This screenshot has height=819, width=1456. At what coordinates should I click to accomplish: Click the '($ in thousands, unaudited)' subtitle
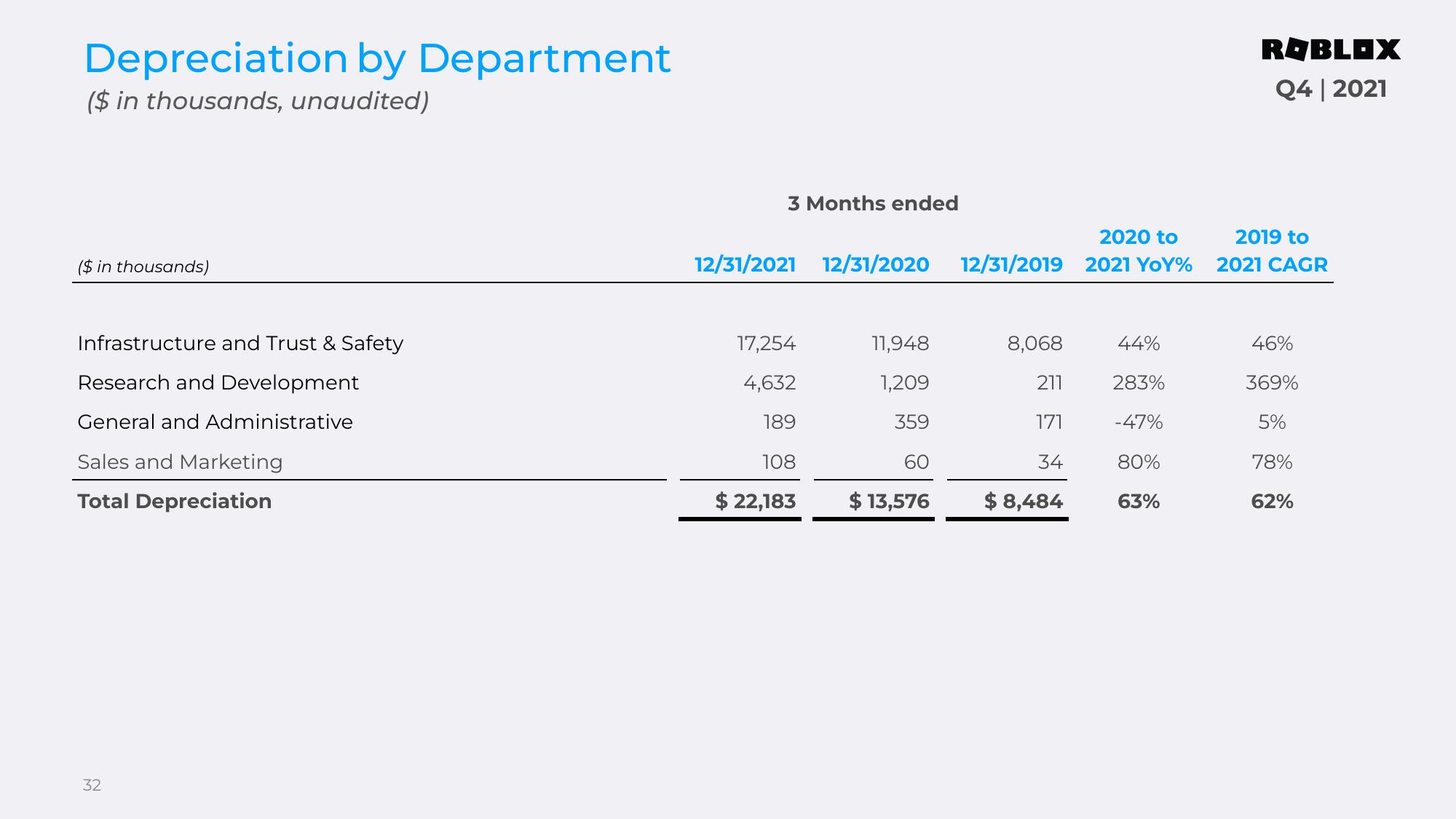(258, 100)
